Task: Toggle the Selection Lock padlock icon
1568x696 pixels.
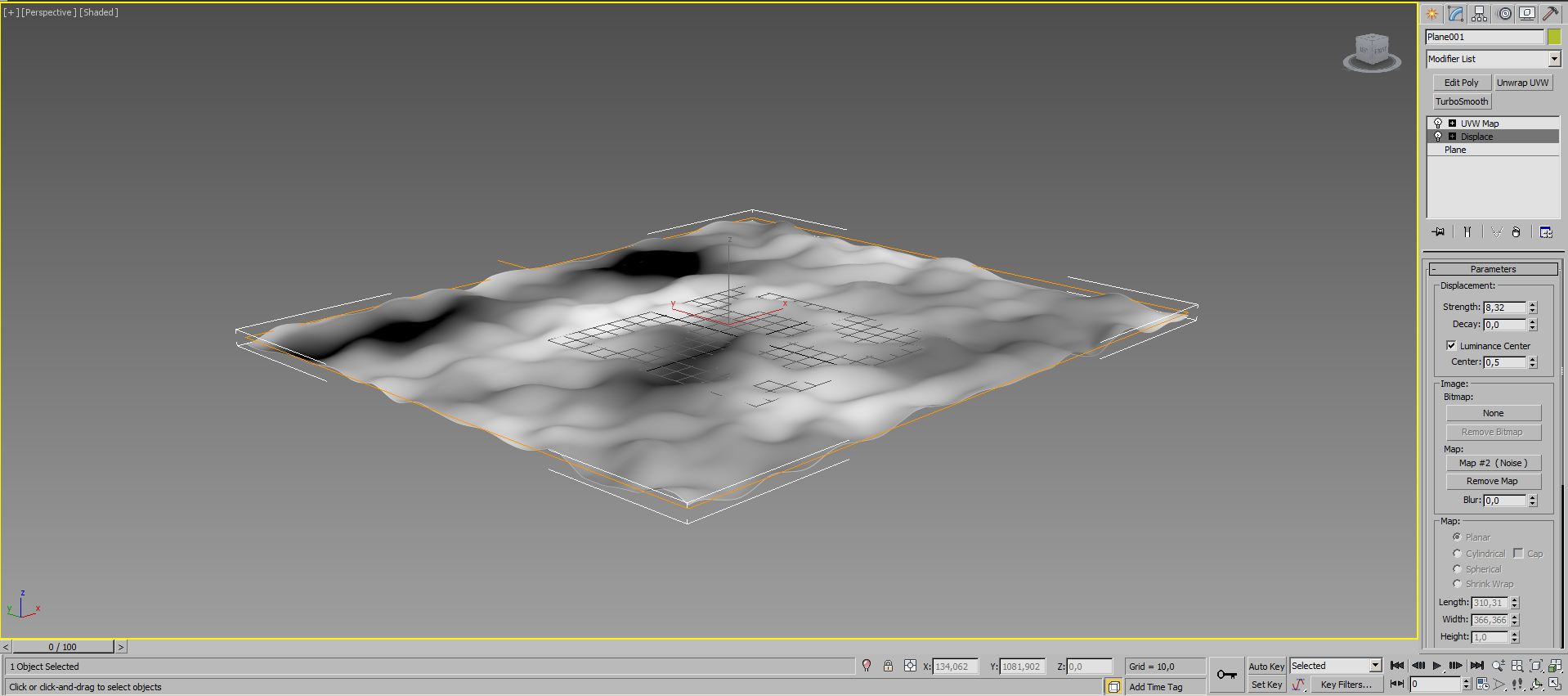Action: 888,666
